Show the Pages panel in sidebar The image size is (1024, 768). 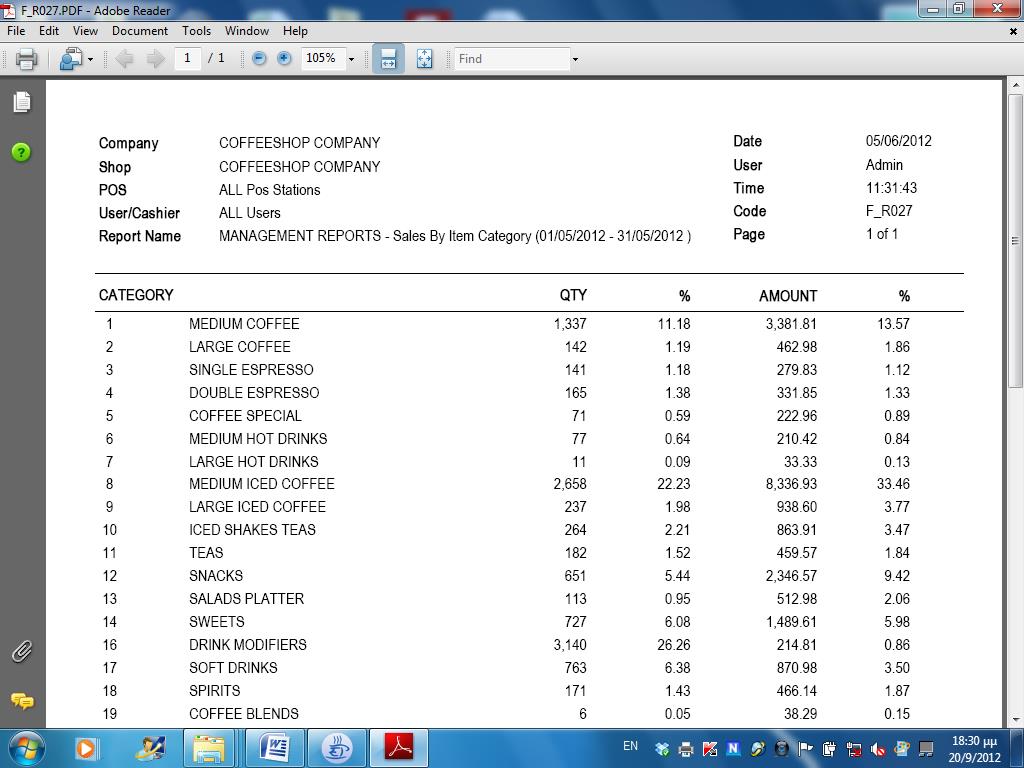click(22, 102)
